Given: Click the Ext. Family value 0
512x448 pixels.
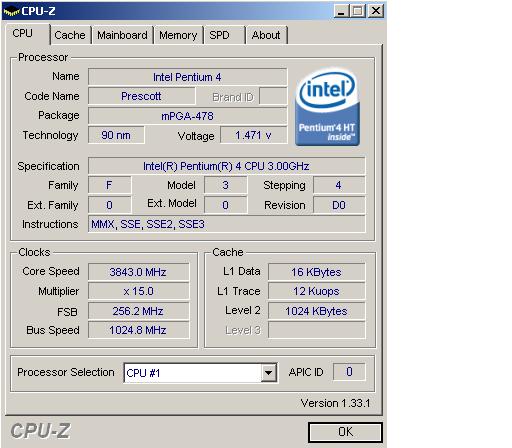Looking at the screenshot, I should pyautogui.click(x=109, y=205).
